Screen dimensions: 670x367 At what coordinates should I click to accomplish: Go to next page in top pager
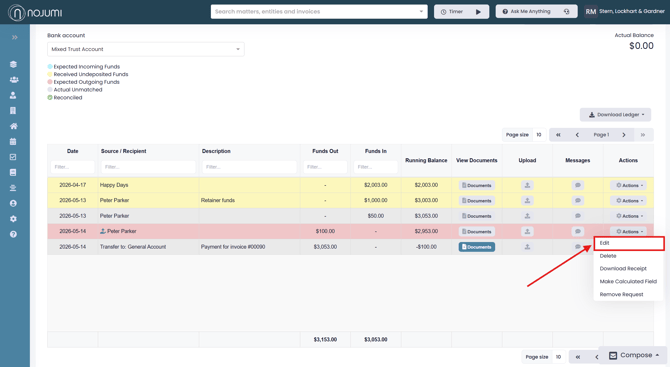[624, 135]
